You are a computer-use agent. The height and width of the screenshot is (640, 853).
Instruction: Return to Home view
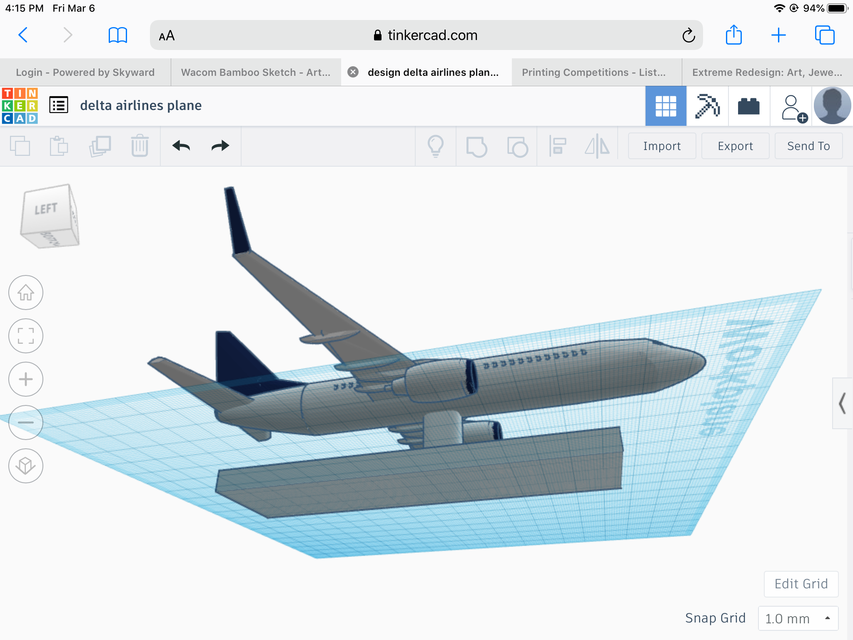(25, 292)
